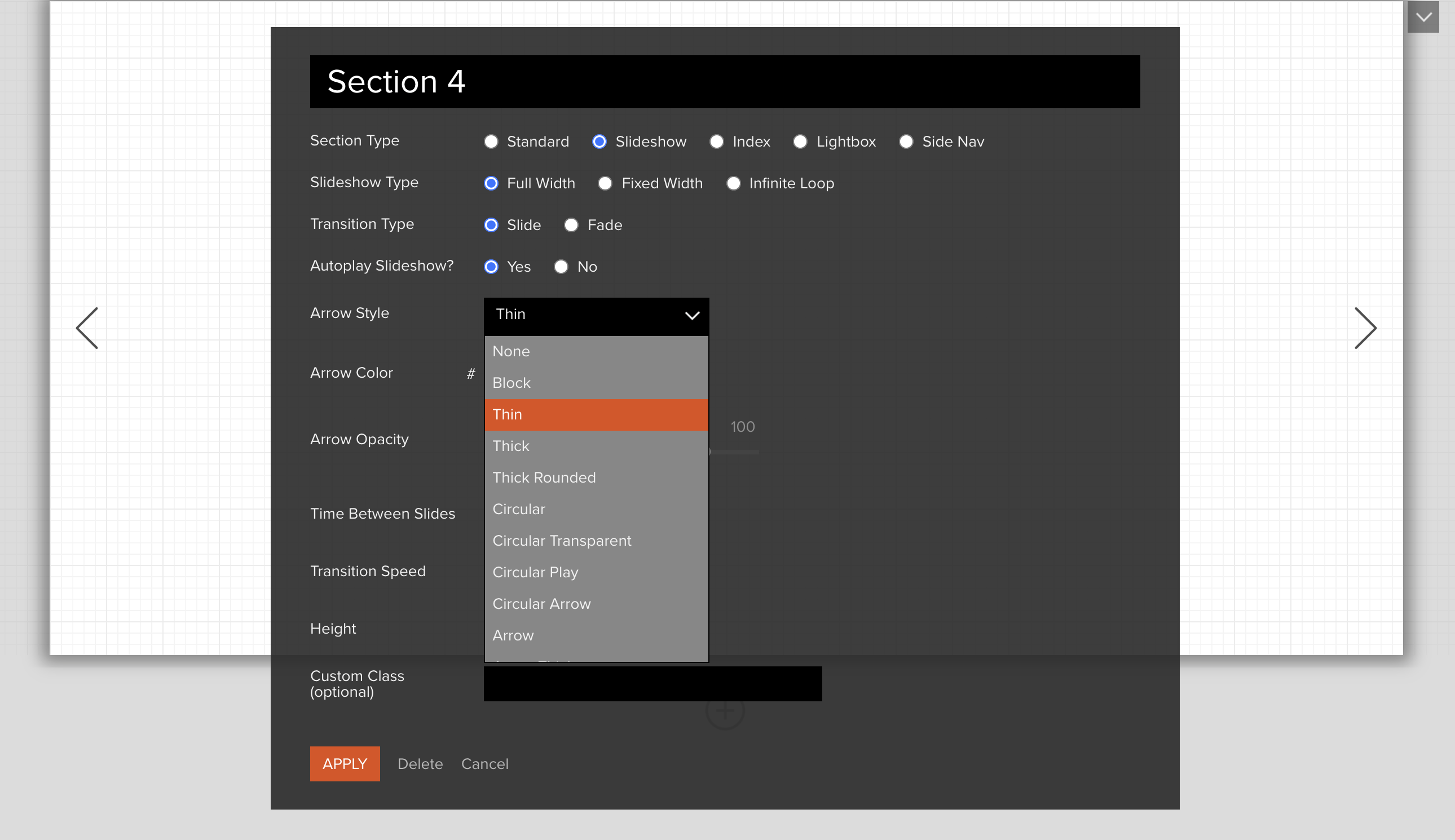1455x840 pixels.
Task: Select Lightbox as the section type
Action: point(800,141)
